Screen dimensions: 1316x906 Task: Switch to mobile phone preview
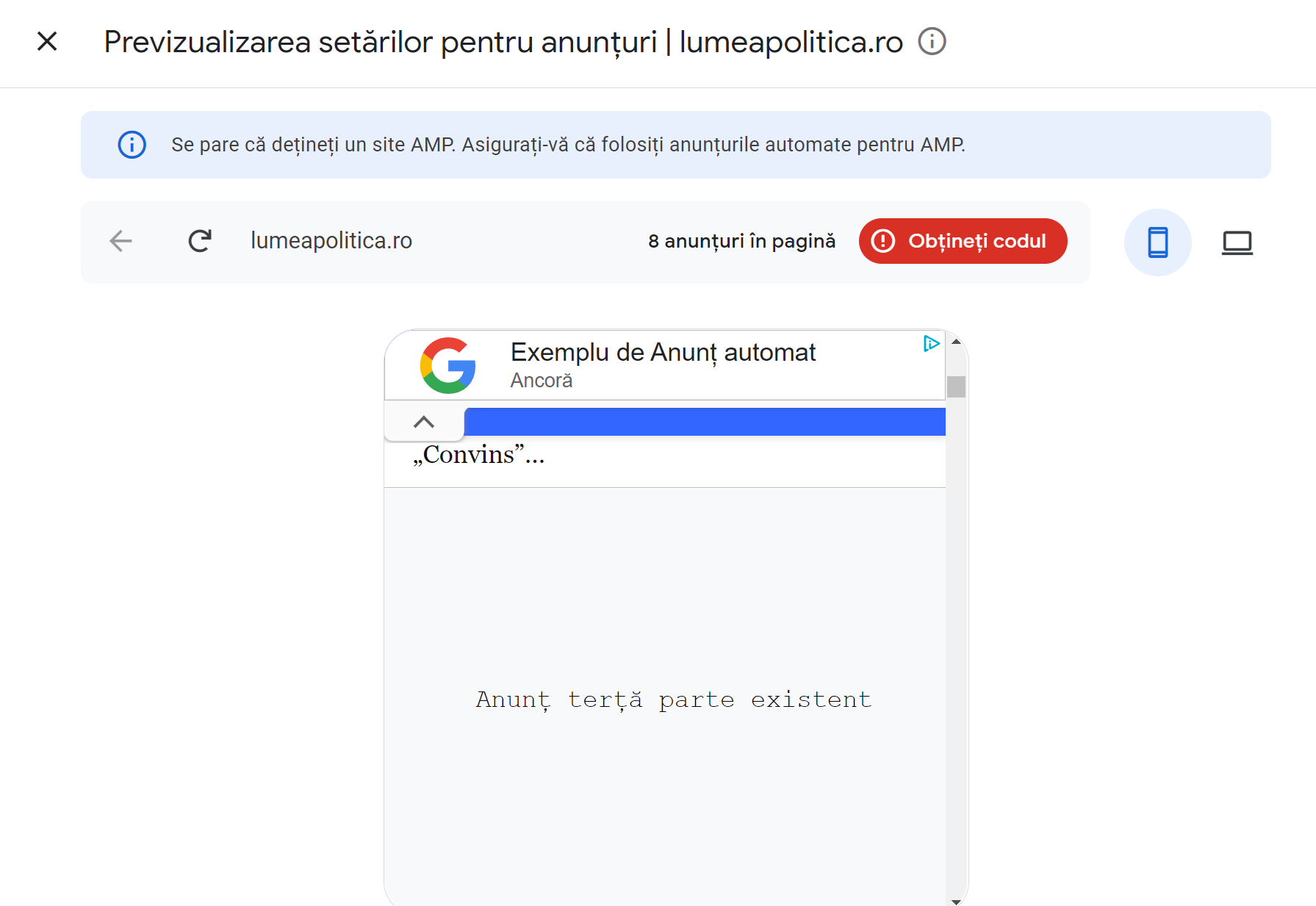(x=1158, y=242)
